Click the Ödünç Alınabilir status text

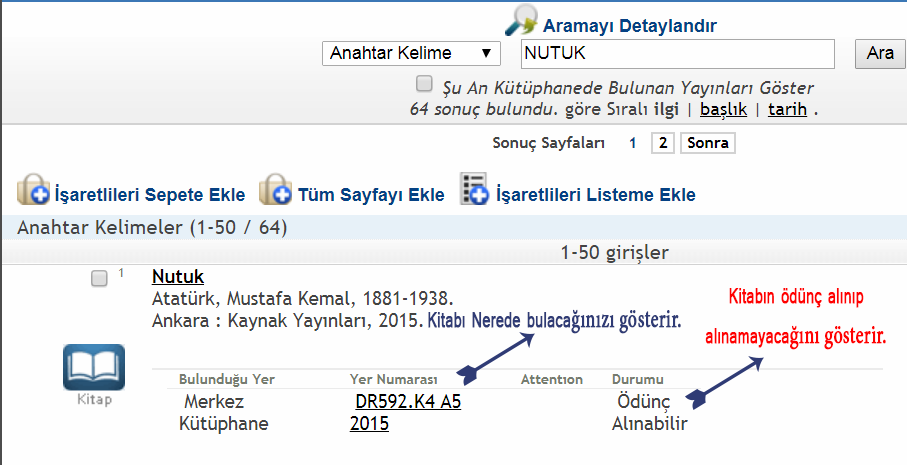[x=650, y=412]
